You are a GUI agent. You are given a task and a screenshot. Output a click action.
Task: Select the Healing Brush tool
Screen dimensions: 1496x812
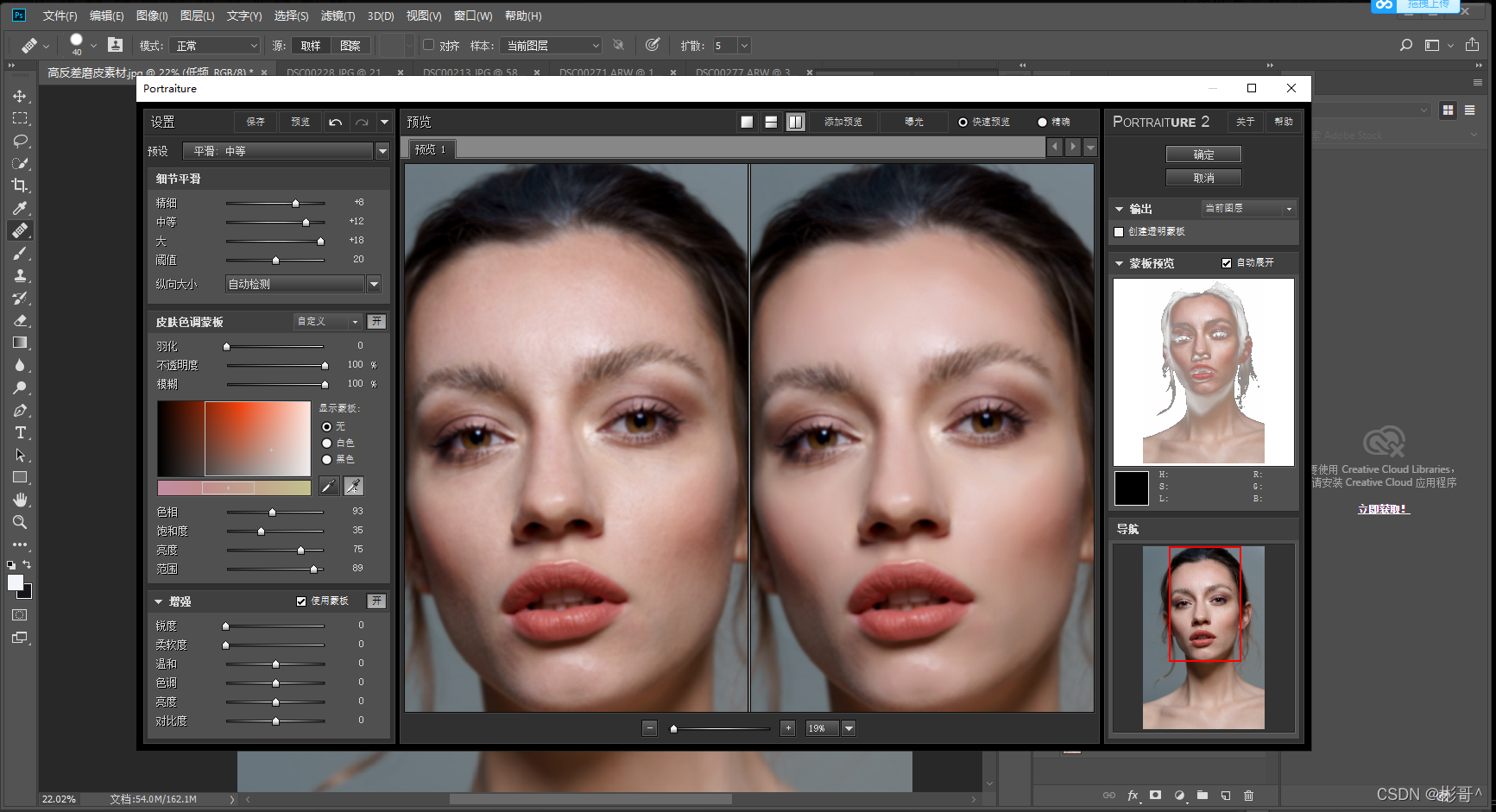(20, 230)
